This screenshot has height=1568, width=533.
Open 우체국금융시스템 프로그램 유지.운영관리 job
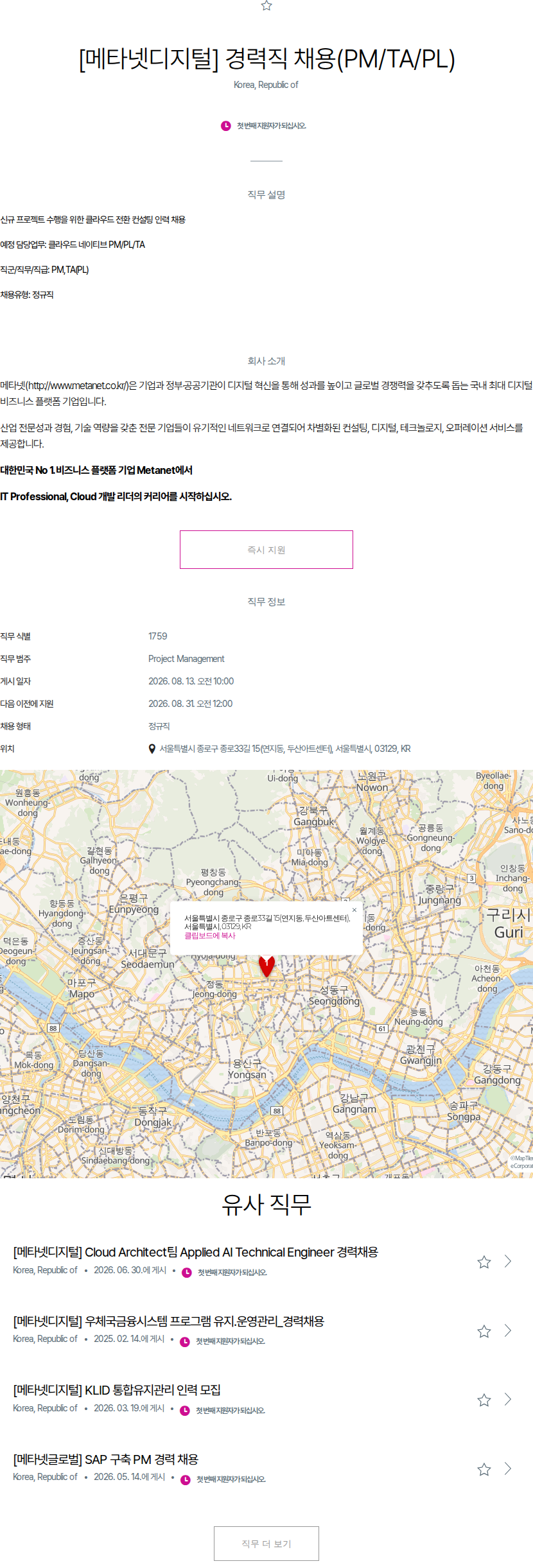pos(169,1321)
